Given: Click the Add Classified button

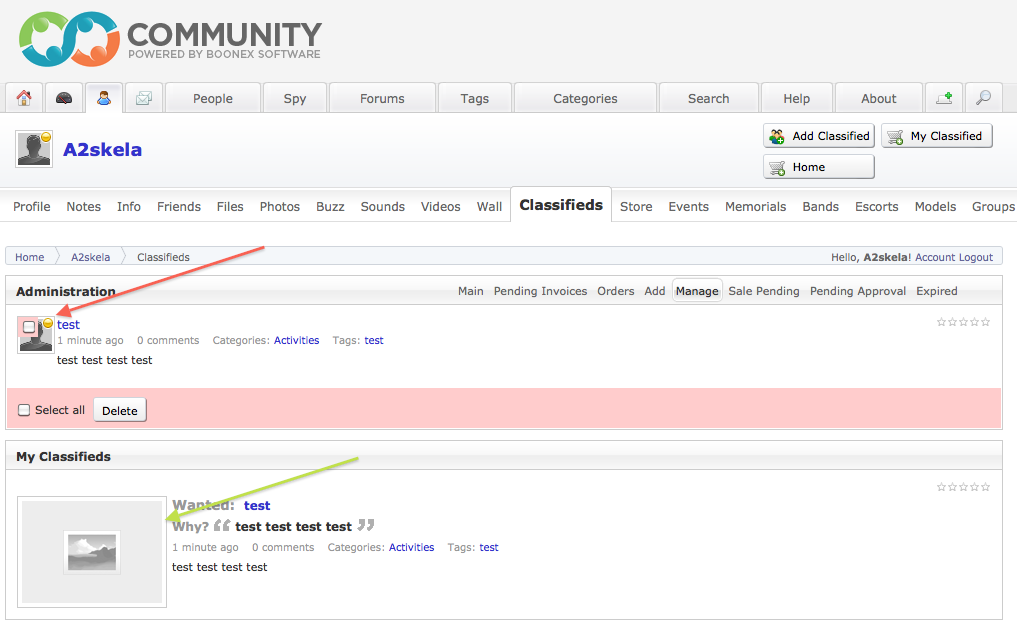Looking at the screenshot, I should [x=819, y=136].
